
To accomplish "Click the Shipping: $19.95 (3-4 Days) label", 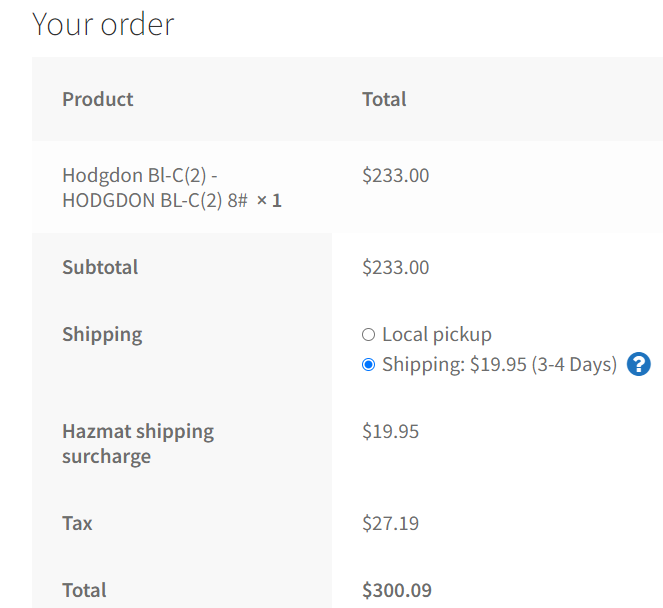I will [499, 365].
